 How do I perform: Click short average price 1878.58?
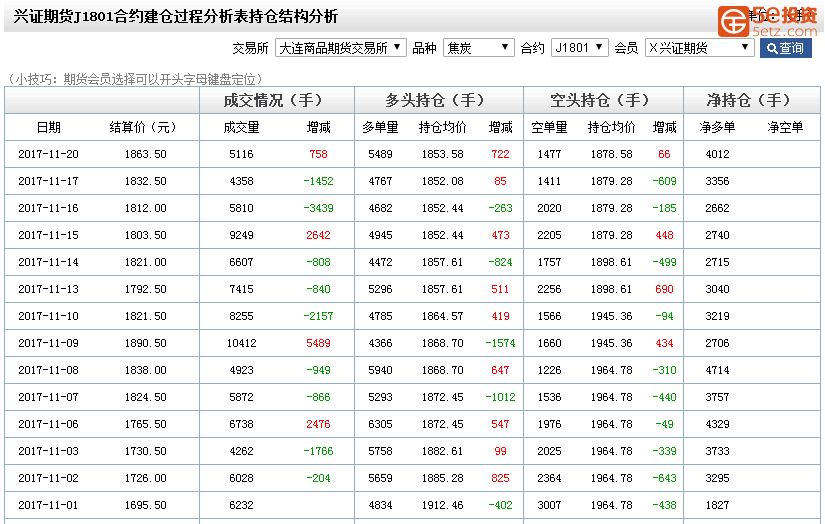(611, 154)
